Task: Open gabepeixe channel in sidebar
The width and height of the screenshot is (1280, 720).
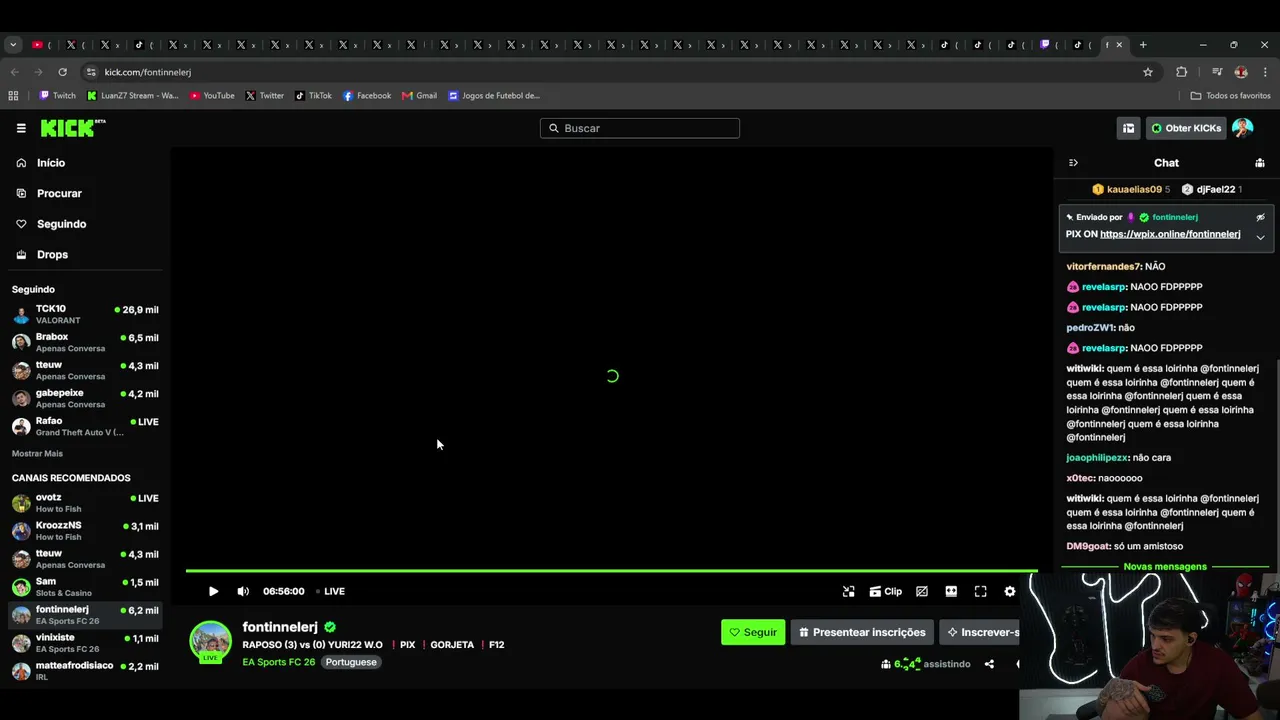Action: click(x=85, y=399)
